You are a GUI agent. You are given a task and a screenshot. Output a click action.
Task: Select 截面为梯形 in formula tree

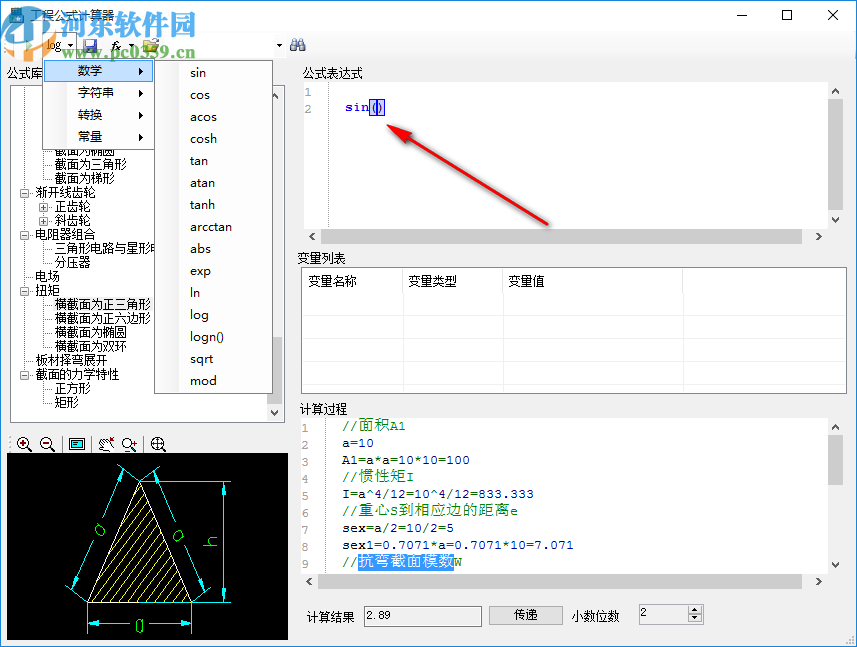tap(85, 179)
